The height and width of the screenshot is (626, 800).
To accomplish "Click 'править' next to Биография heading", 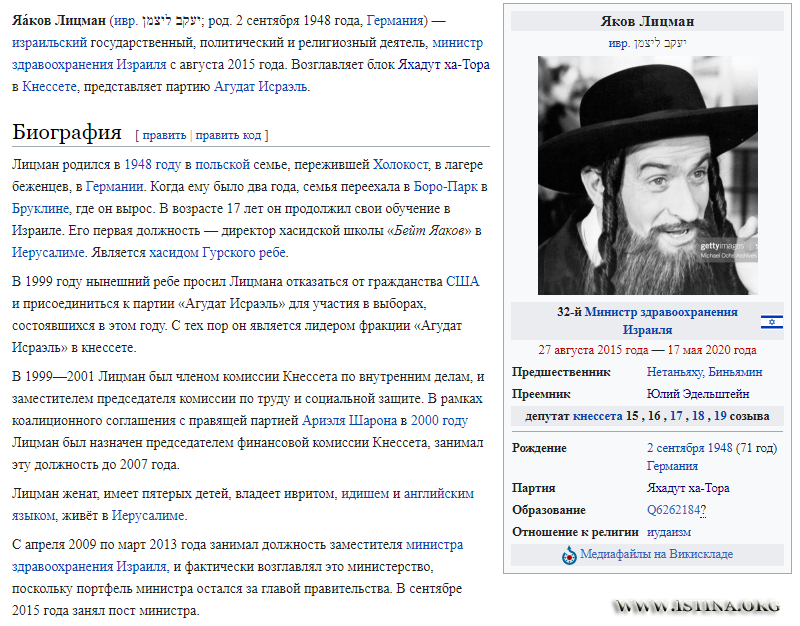I will [164, 135].
